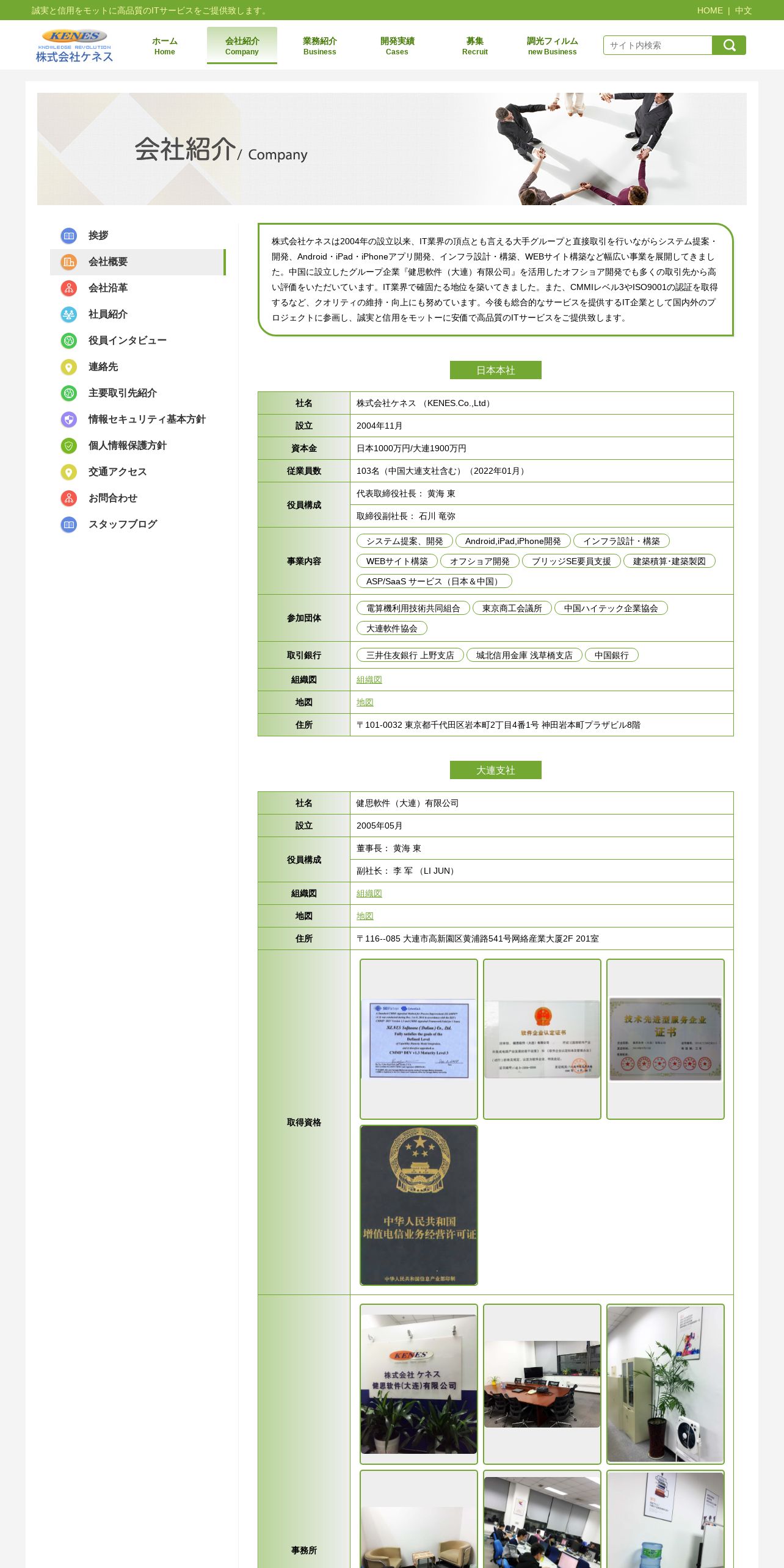Open the ホーム Home nav item
This screenshot has height=1568, width=784.
point(165,46)
